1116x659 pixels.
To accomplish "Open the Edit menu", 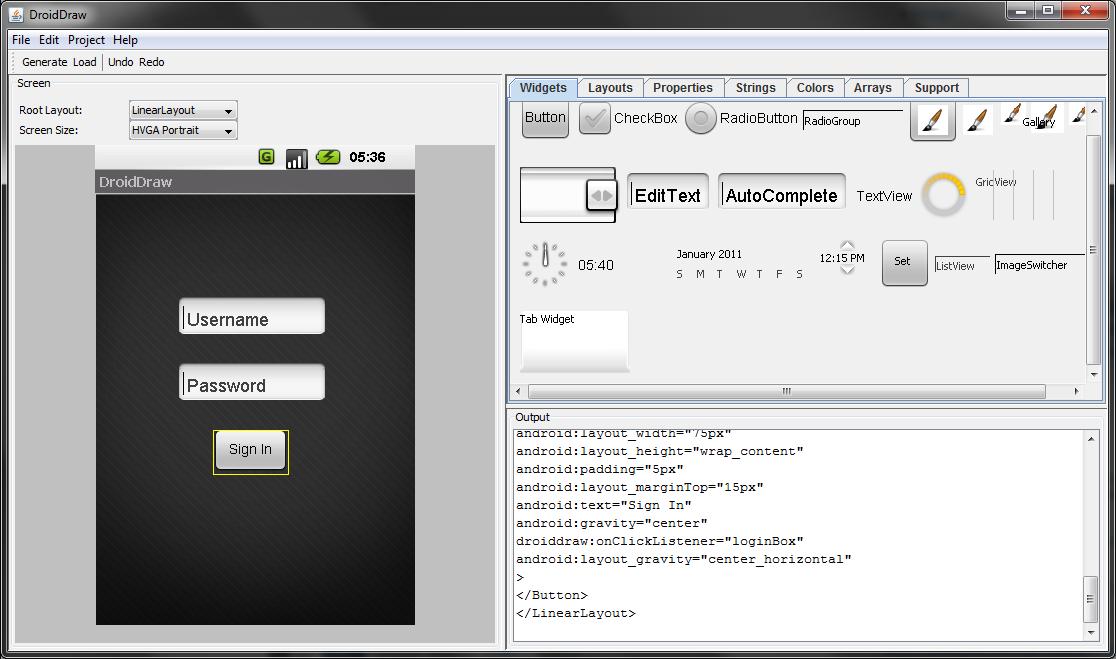I will pyautogui.click(x=49, y=40).
